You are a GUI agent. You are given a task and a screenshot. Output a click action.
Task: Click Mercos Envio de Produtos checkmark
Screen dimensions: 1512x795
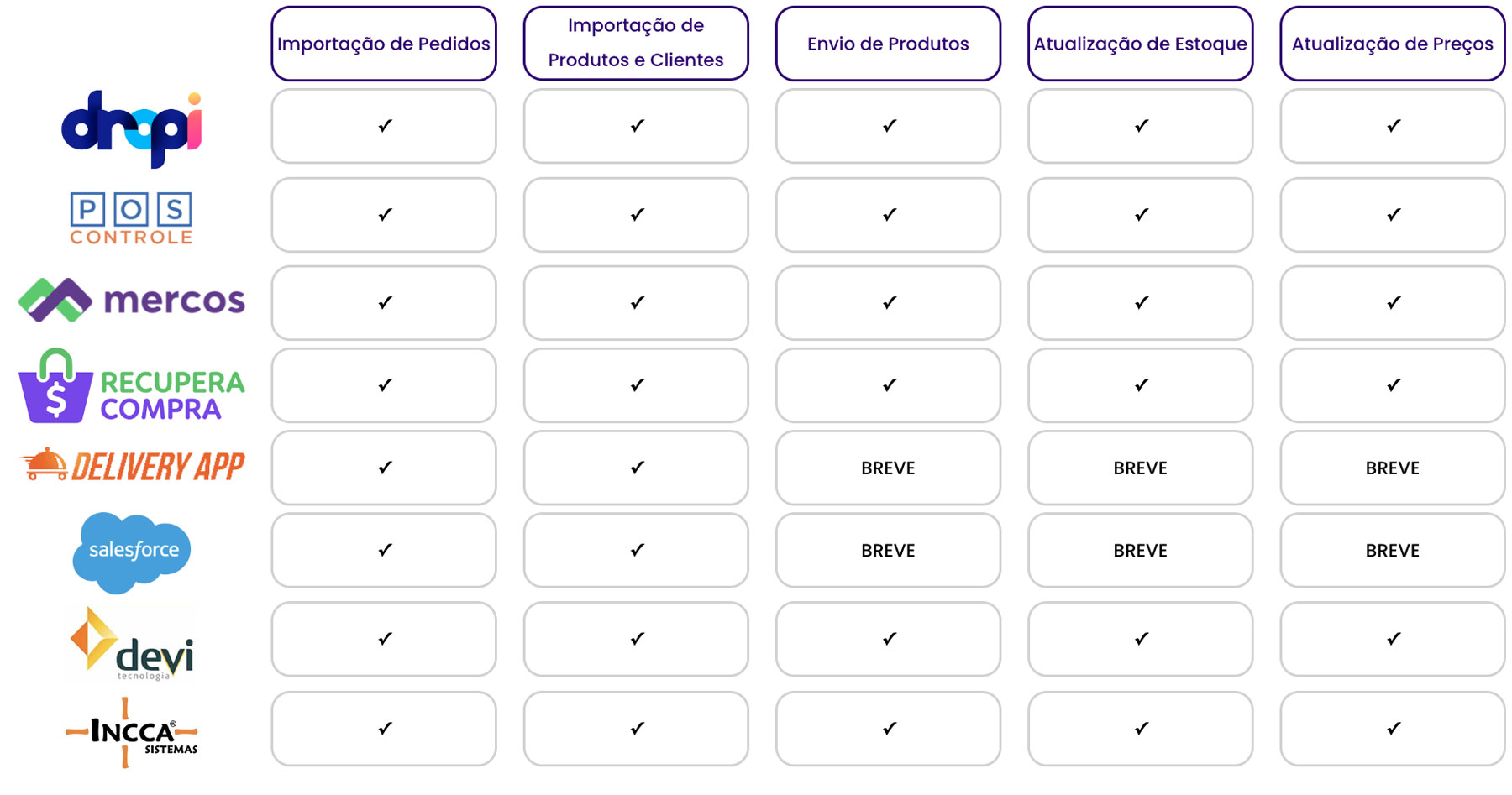889,302
